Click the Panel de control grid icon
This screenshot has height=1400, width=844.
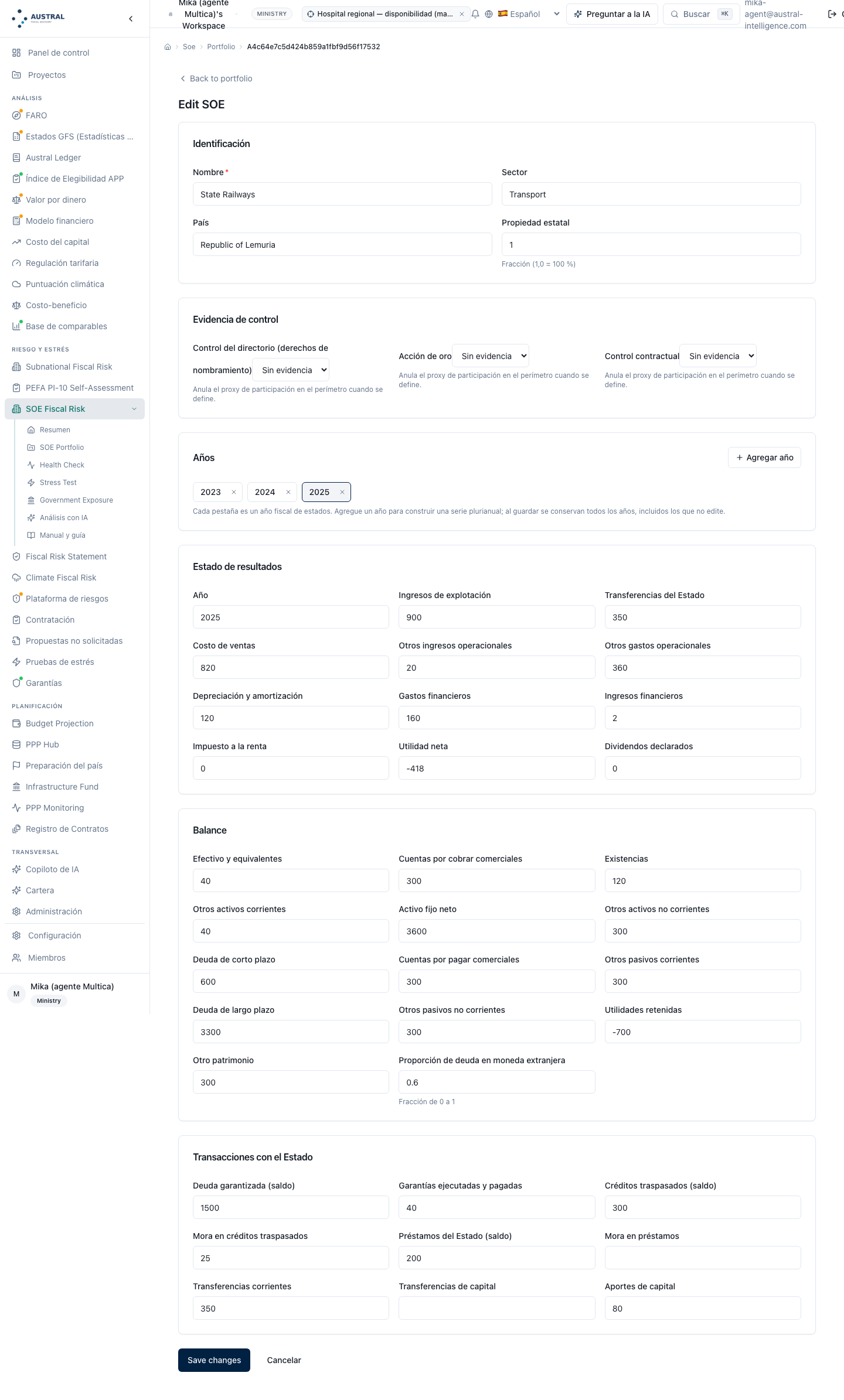click(x=16, y=53)
